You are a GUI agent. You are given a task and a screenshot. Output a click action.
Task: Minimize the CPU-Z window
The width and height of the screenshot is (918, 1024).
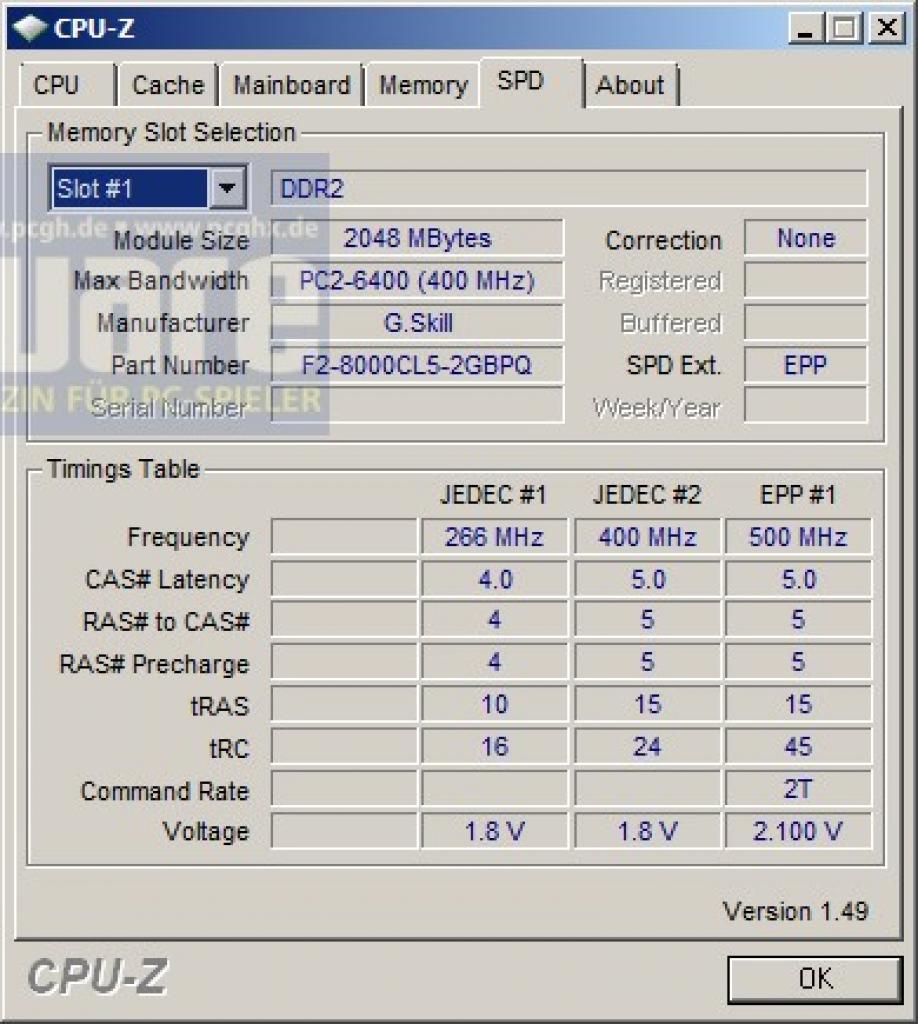tap(806, 28)
